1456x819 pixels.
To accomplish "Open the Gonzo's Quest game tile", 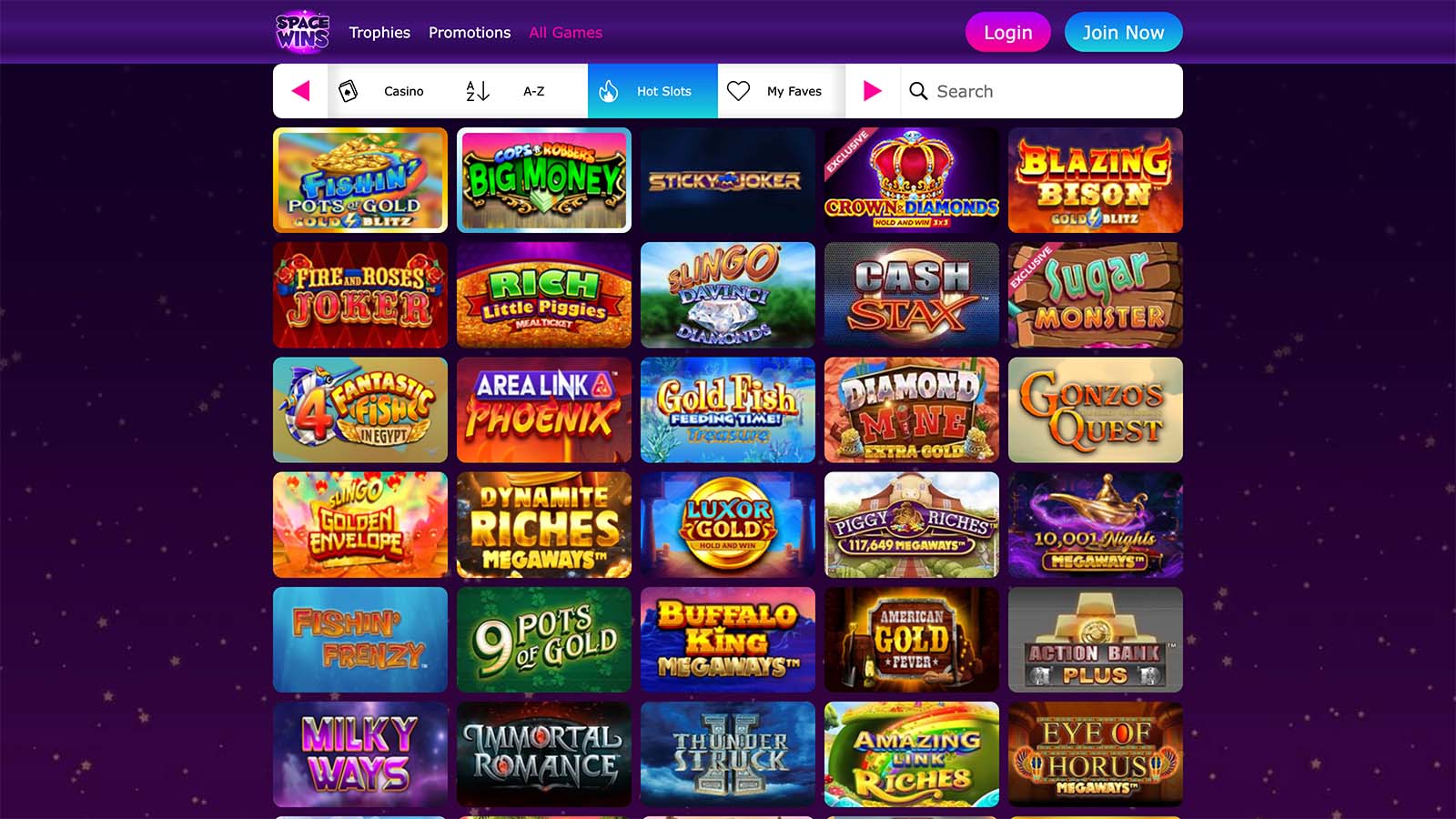I will (1096, 409).
